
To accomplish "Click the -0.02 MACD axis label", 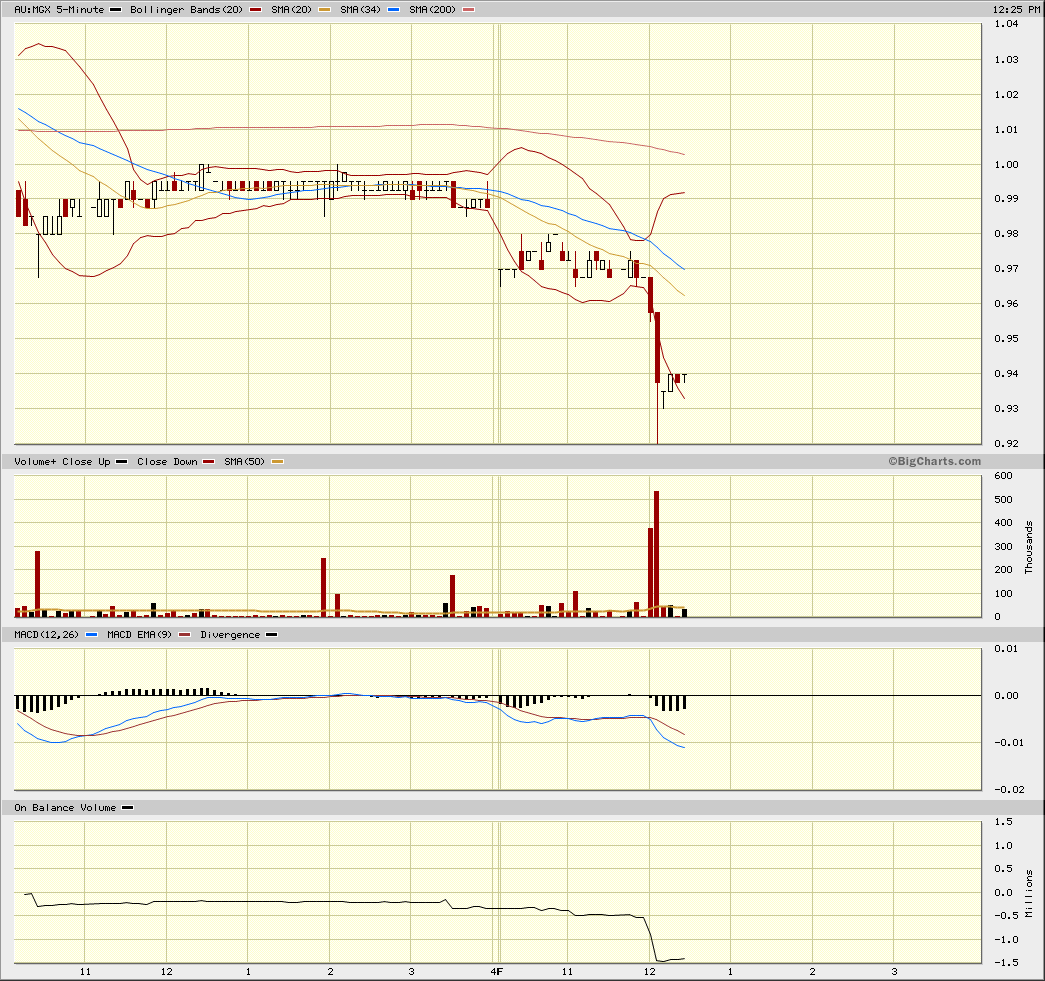I will pyautogui.click(x=1009, y=789).
